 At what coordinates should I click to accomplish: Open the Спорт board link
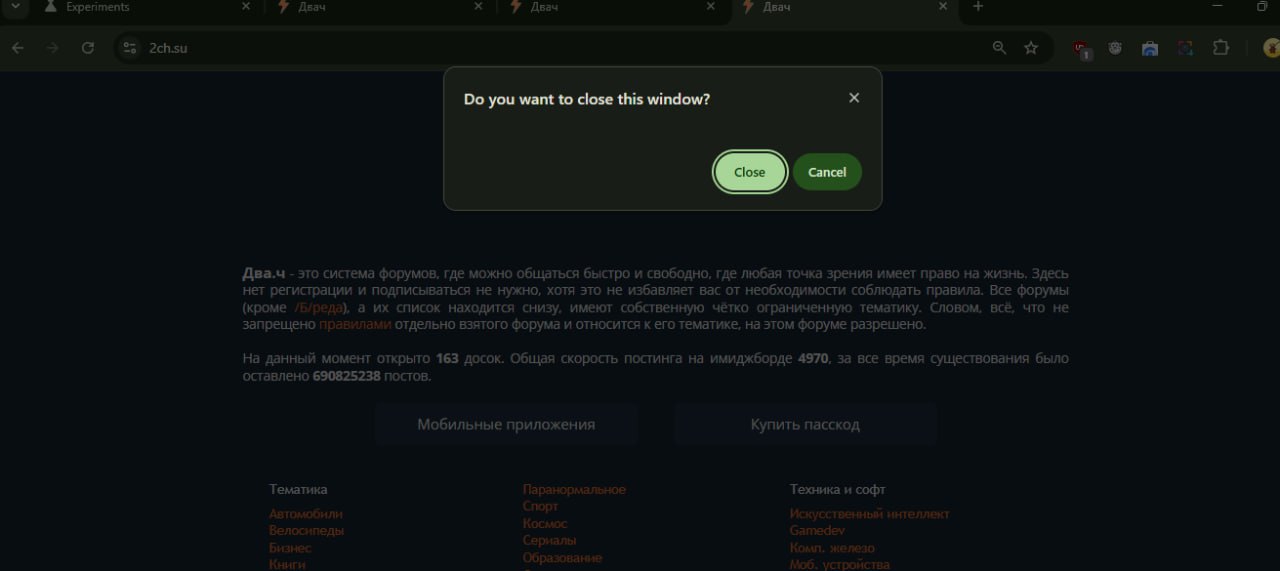coord(541,506)
